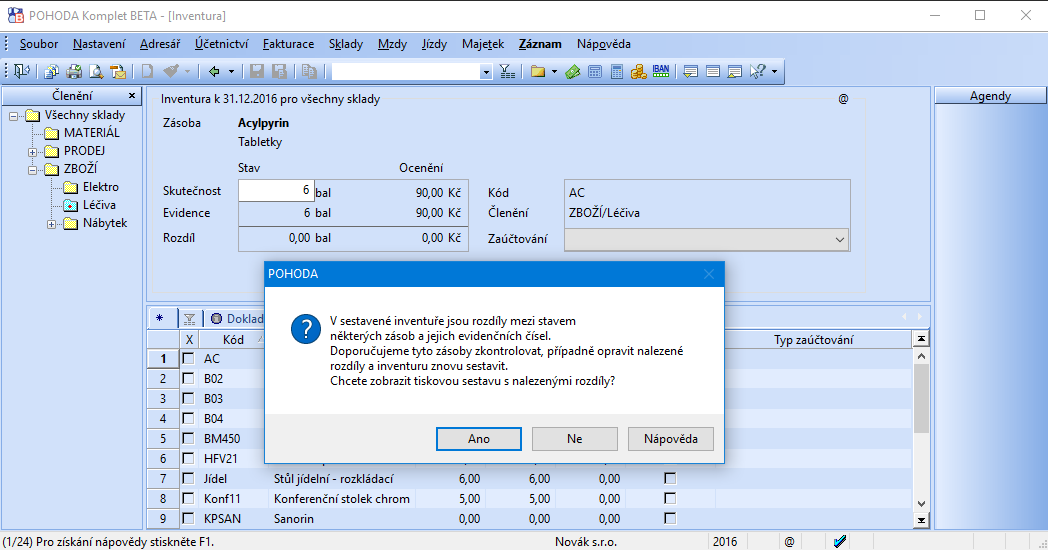Open the Nastavení menu

coord(99,44)
